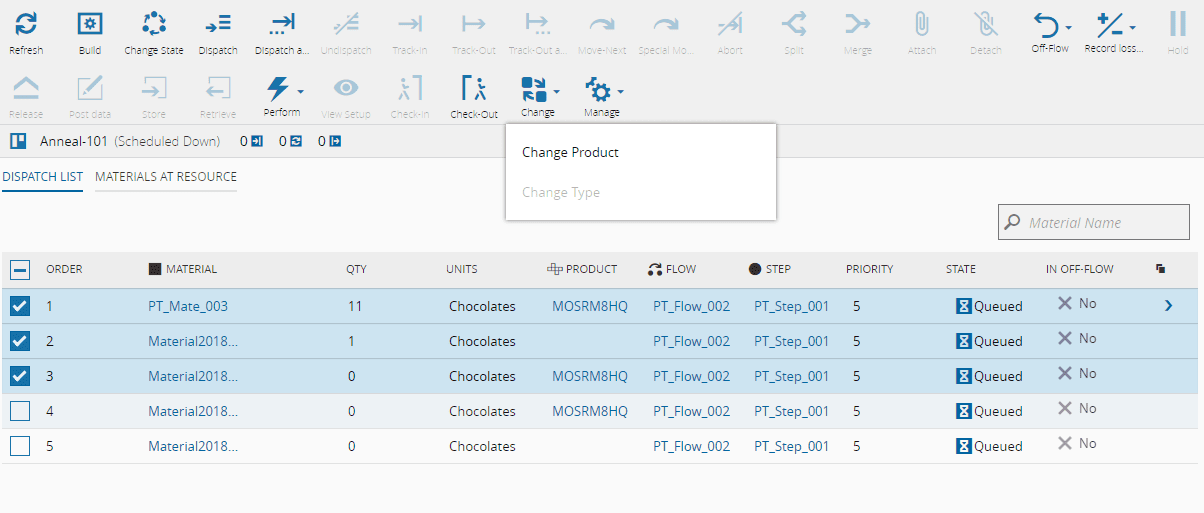1204x513 pixels.
Task: Uncheck the checkbox for order 1 row
Action: (20, 306)
